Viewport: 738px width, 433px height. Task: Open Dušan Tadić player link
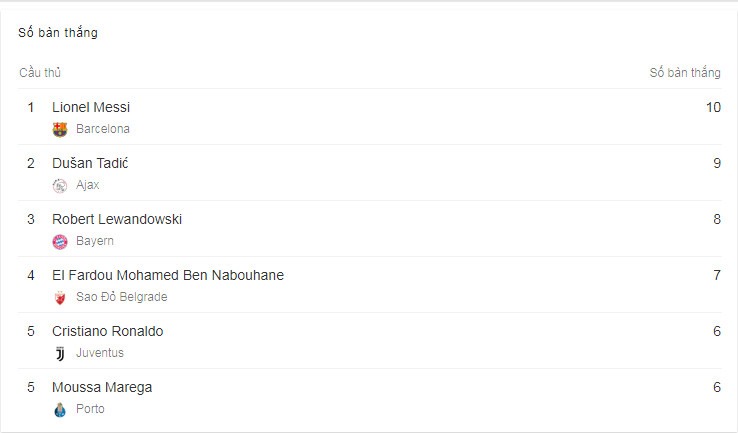pos(90,163)
